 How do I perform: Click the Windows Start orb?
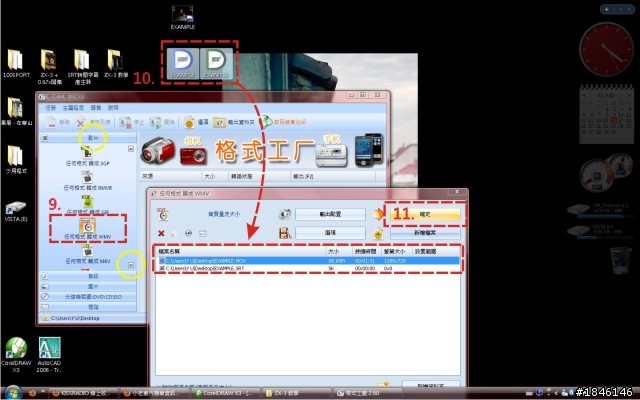click(x=13, y=393)
